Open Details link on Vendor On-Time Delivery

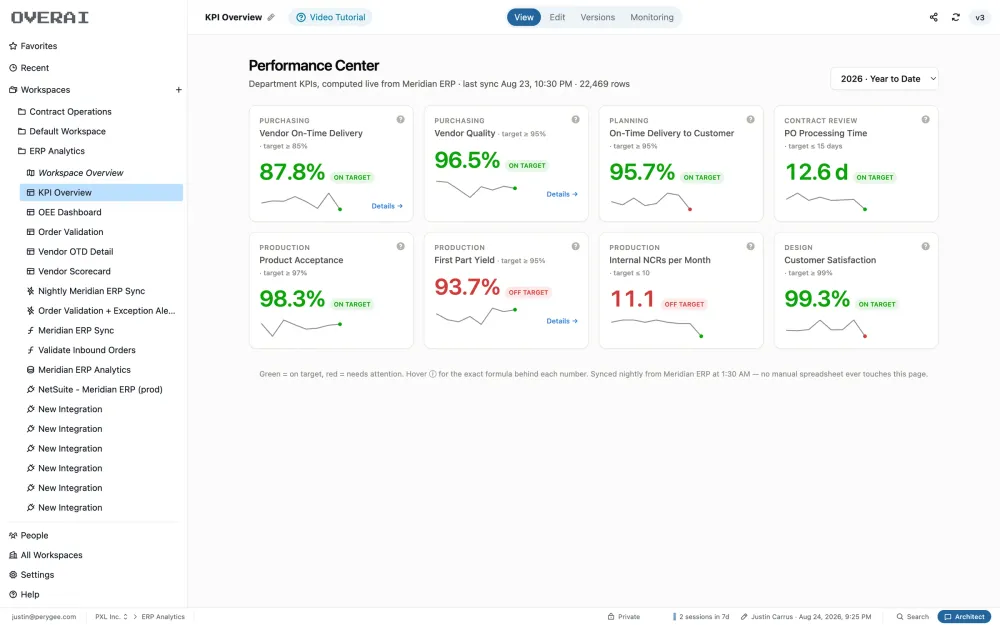point(387,206)
